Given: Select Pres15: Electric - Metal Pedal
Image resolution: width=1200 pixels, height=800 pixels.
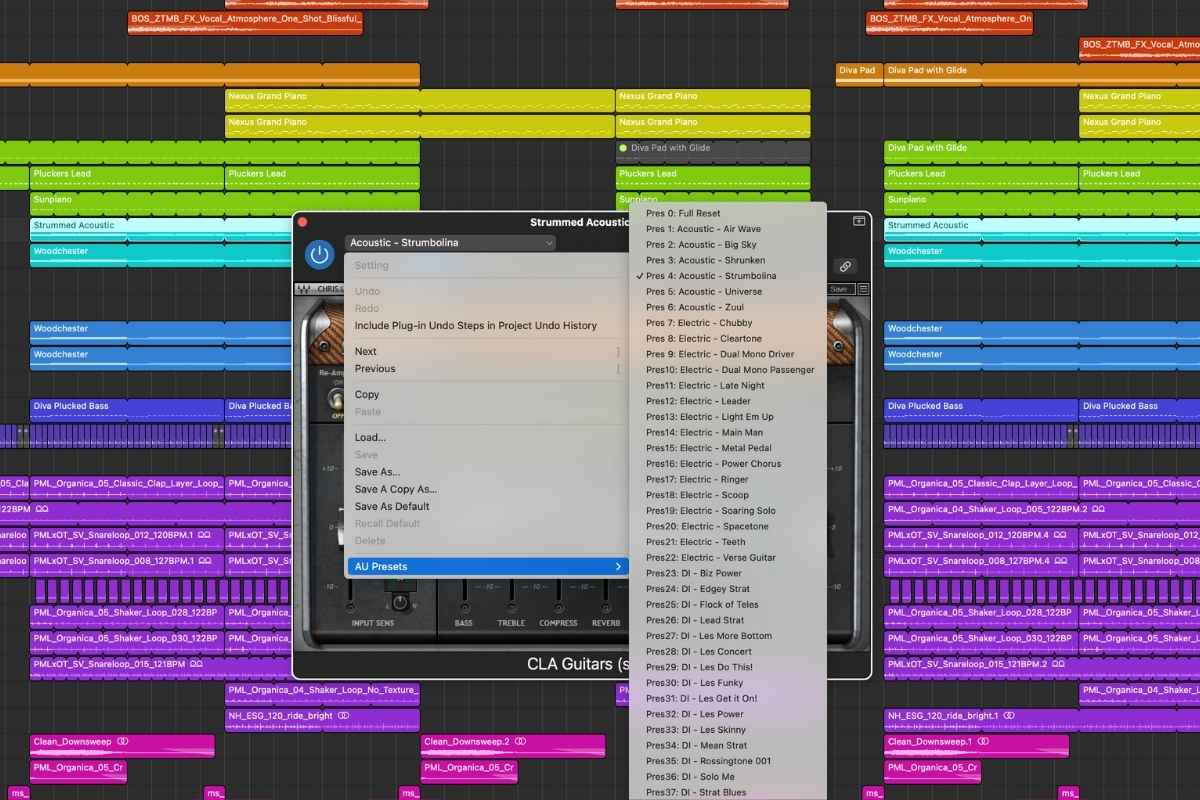Looking at the screenshot, I should point(727,448).
